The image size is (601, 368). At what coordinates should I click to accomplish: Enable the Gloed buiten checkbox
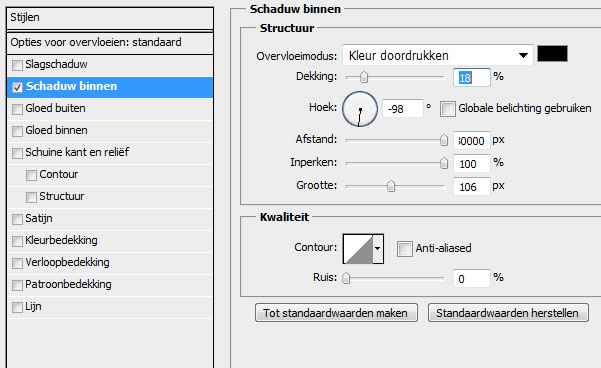17,109
